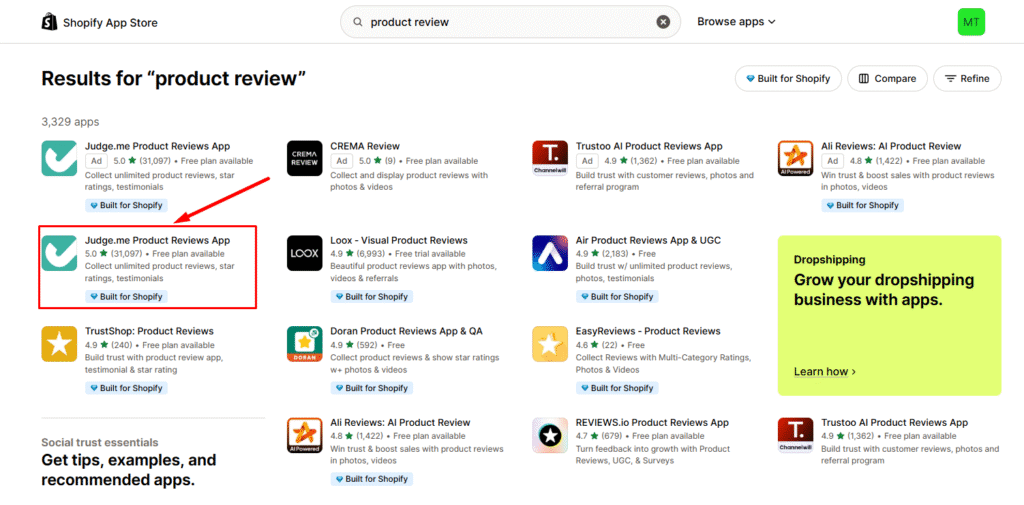Clear the search field with X icon
The width and height of the screenshot is (1024, 505).
(663, 22)
